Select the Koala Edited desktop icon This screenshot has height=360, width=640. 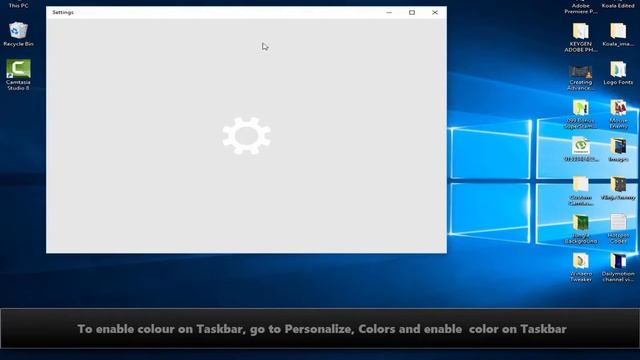(x=618, y=5)
